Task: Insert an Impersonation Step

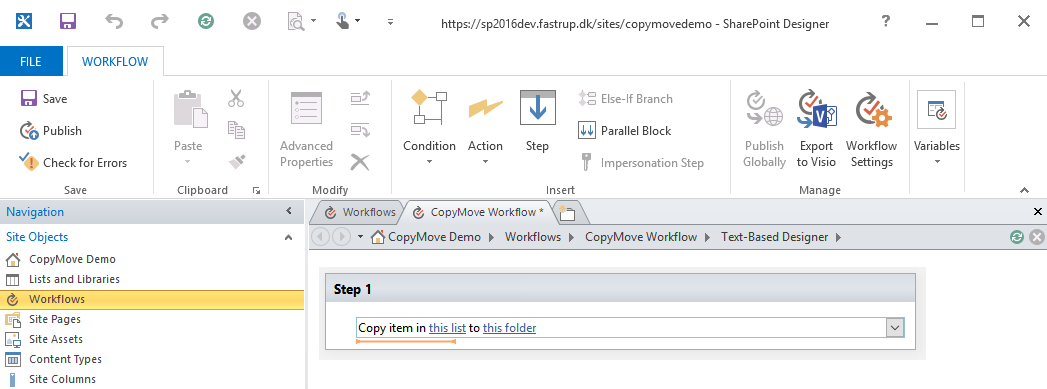Action: (x=641, y=162)
